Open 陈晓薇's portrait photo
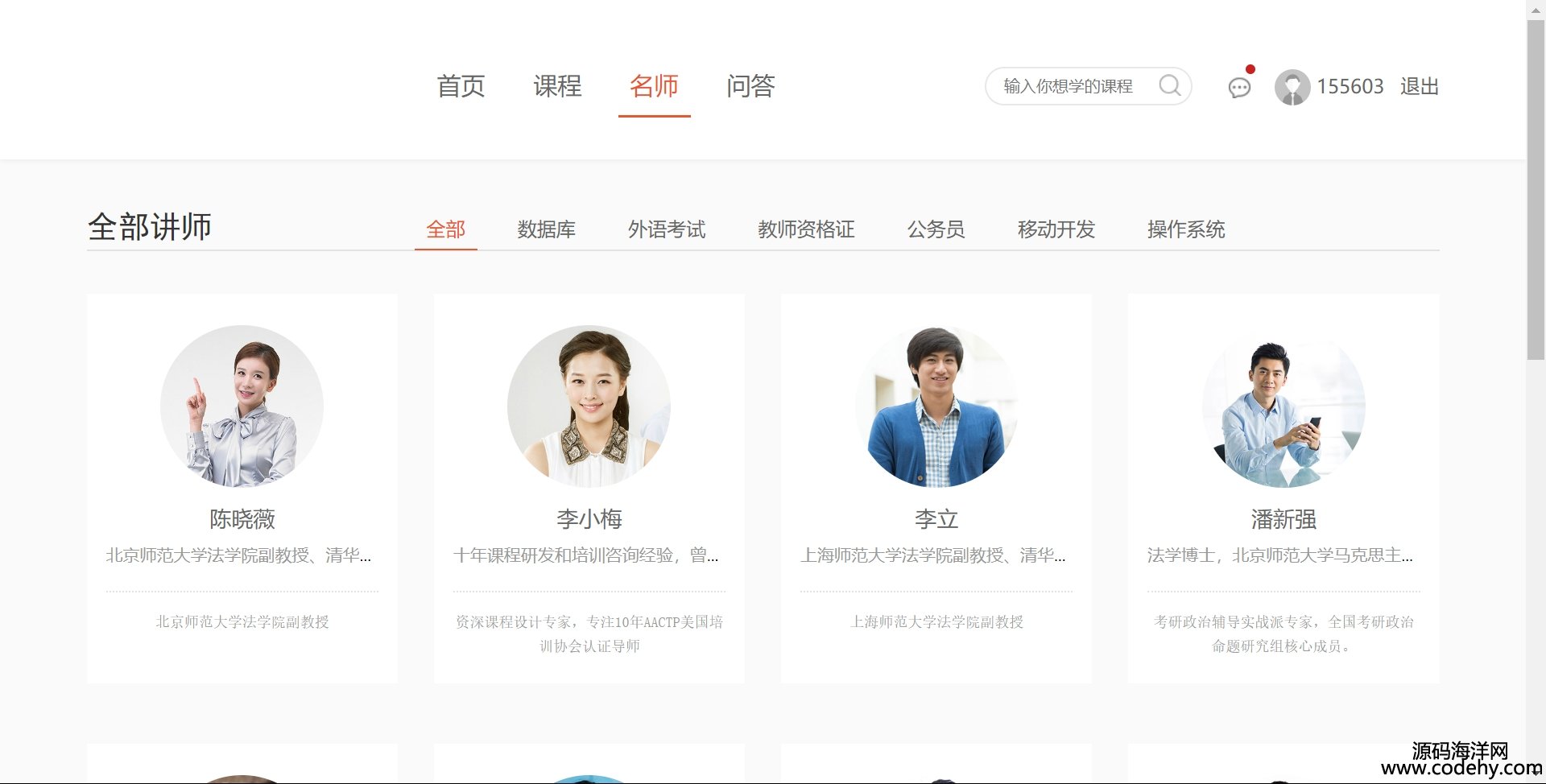 point(242,406)
